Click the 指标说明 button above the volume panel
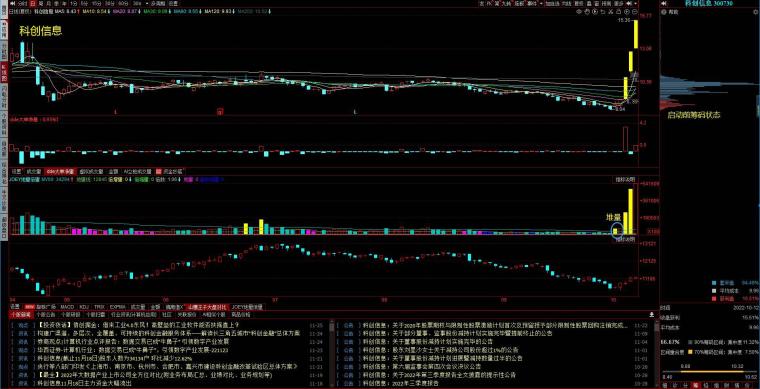Screen dimensions: 760x389 (x=624, y=179)
